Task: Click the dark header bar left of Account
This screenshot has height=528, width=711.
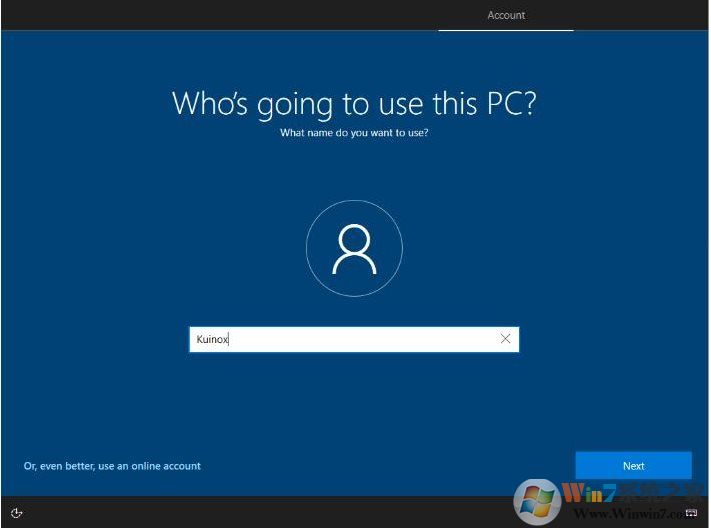Action: click(200, 15)
